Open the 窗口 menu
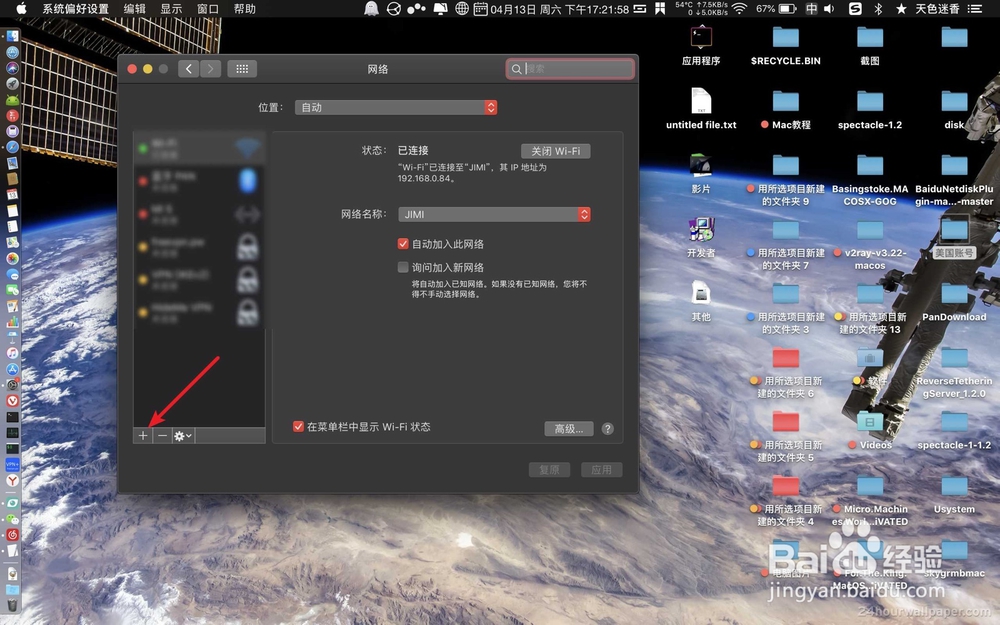 tap(206, 8)
